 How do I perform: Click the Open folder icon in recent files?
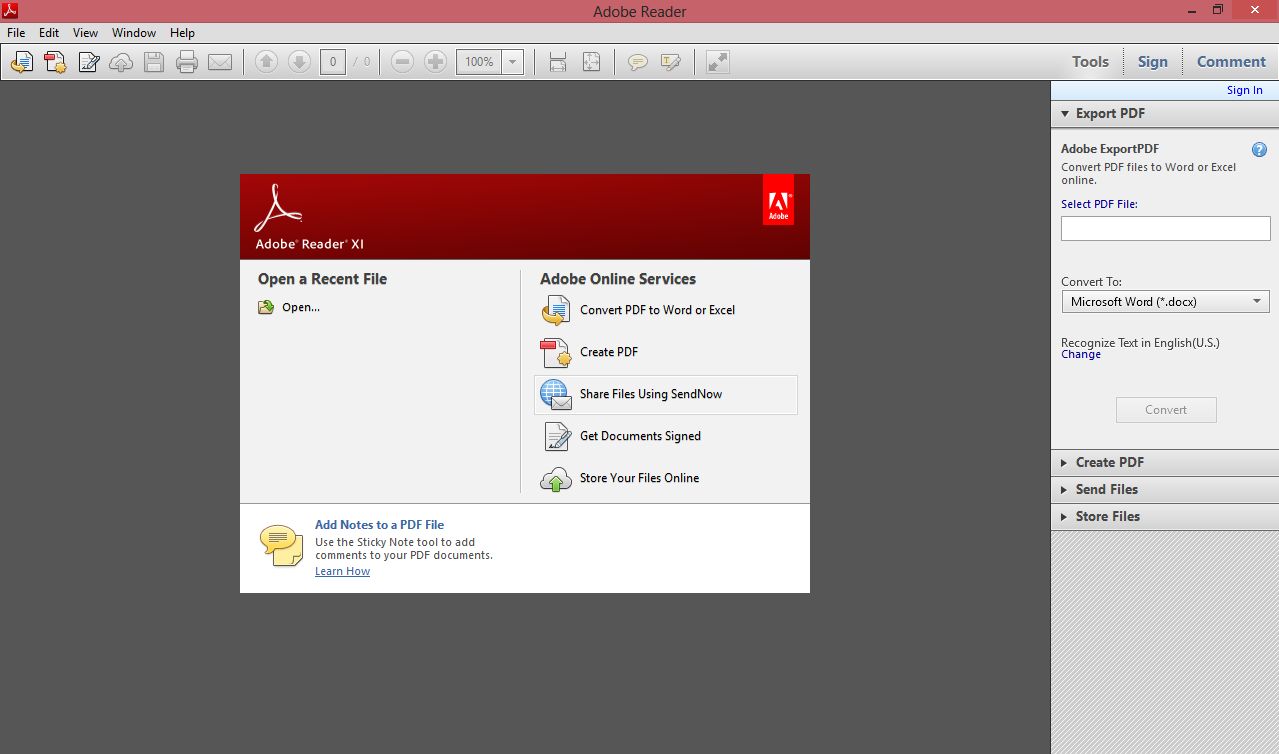click(266, 307)
